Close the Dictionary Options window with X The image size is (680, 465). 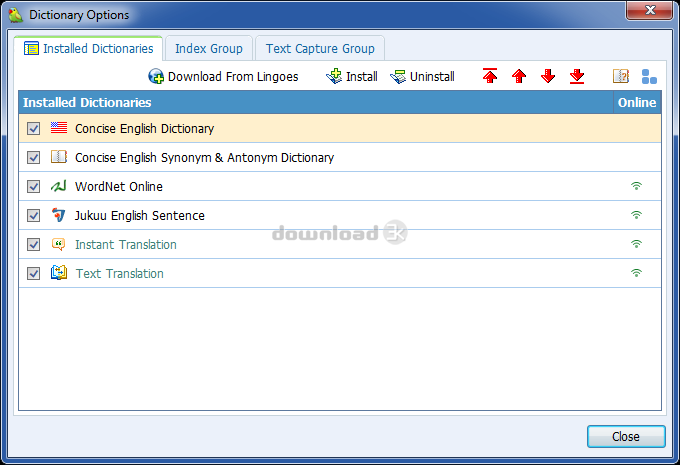click(x=649, y=10)
